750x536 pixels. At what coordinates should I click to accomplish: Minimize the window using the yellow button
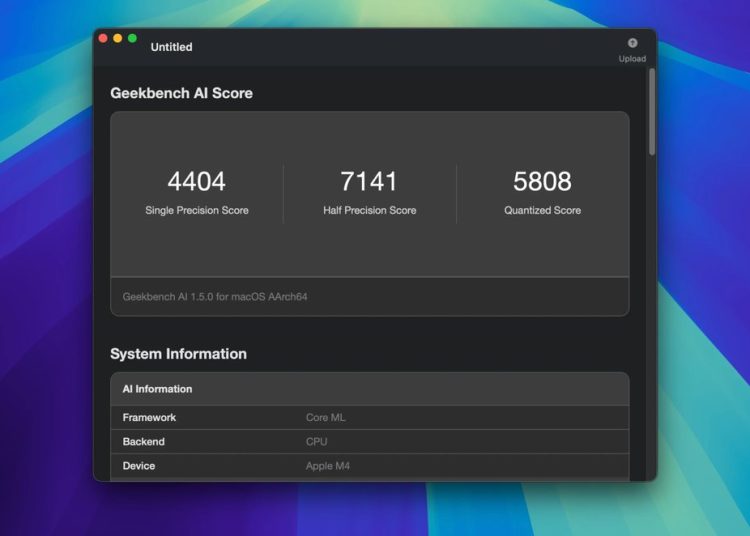tap(117, 38)
